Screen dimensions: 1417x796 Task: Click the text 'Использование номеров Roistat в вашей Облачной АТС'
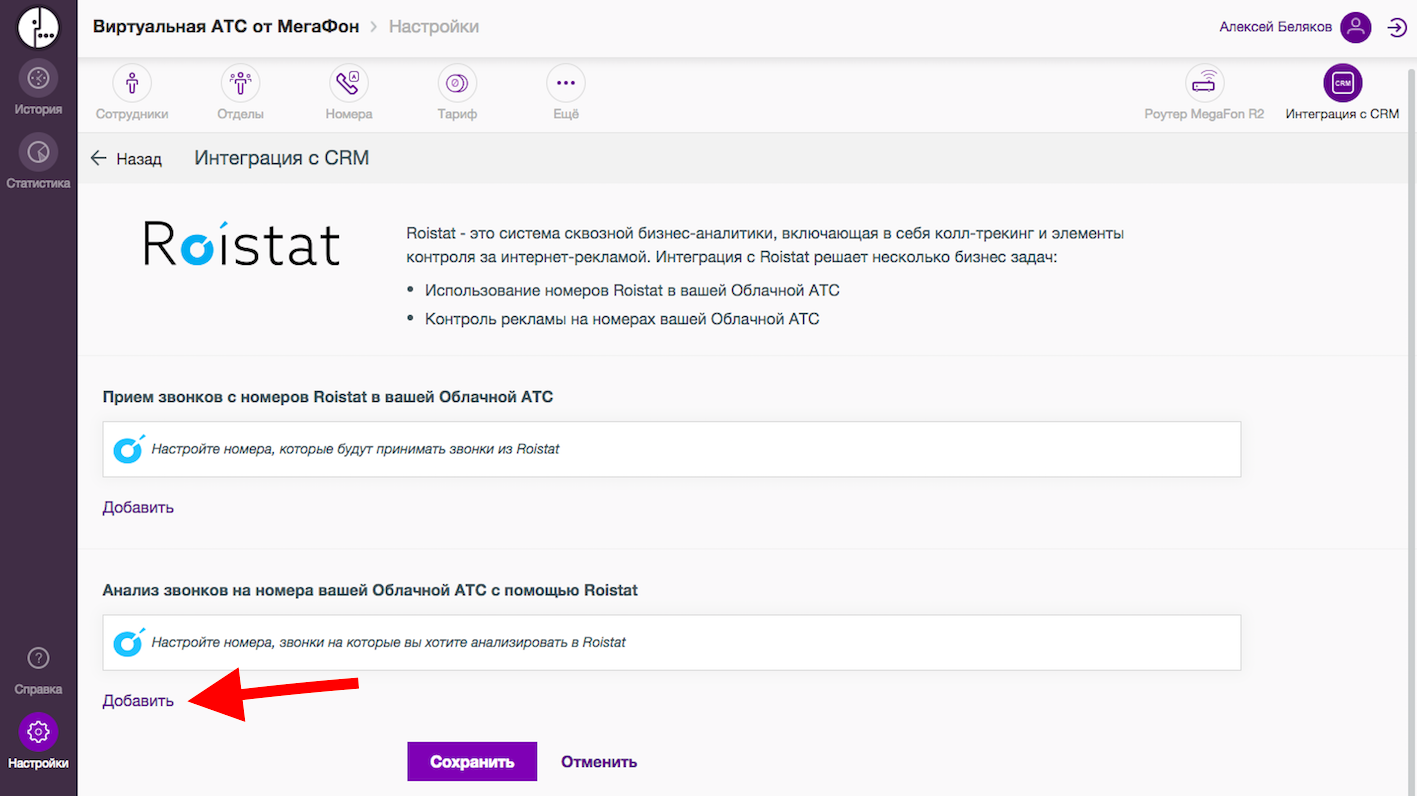pos(632,291)
